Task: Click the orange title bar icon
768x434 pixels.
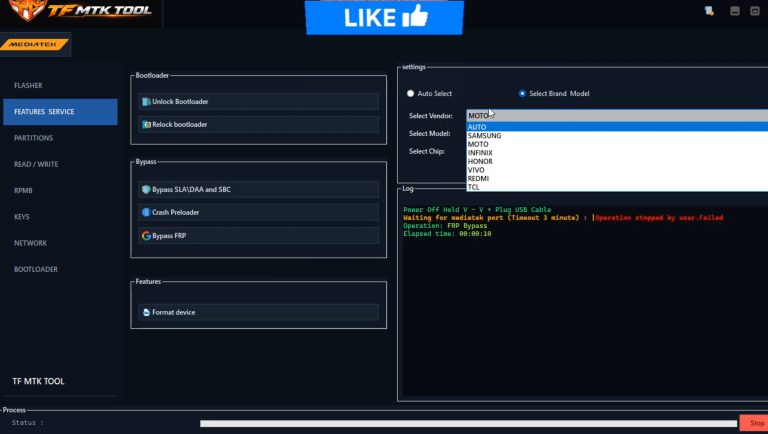Action: coord(709,11)
